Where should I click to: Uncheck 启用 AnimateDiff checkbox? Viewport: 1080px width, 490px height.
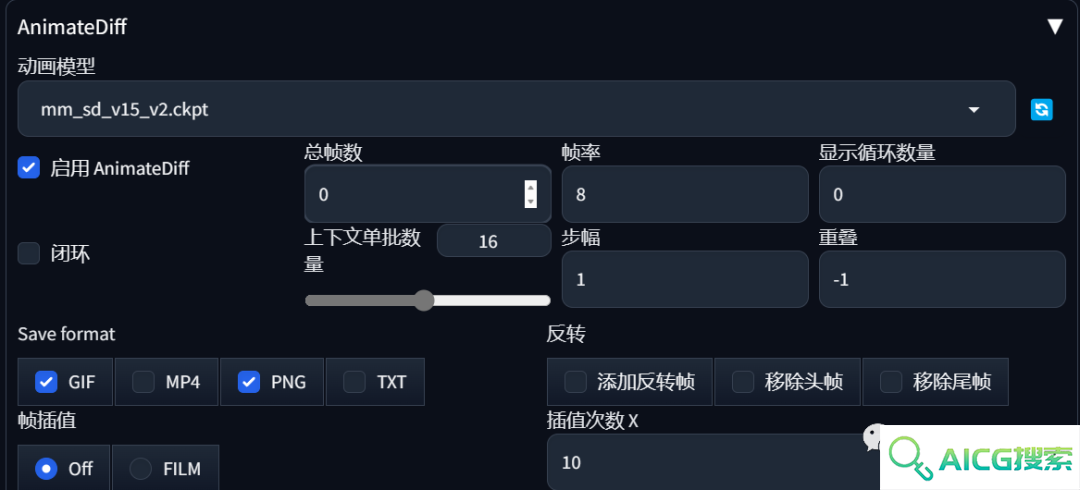(x=29, y=167)
